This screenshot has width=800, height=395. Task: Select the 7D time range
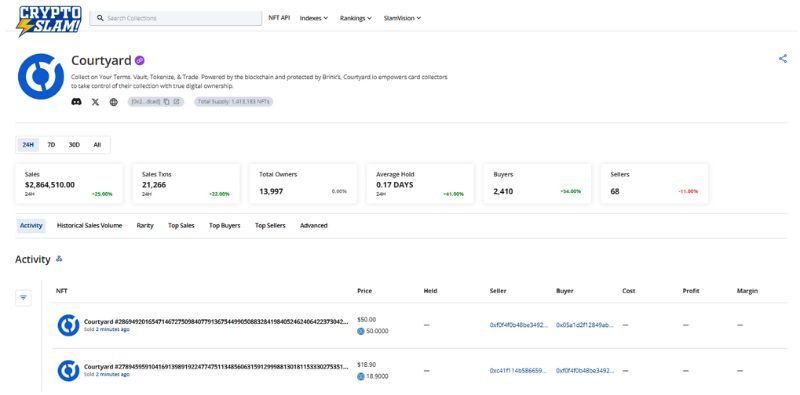click(51, 145)
